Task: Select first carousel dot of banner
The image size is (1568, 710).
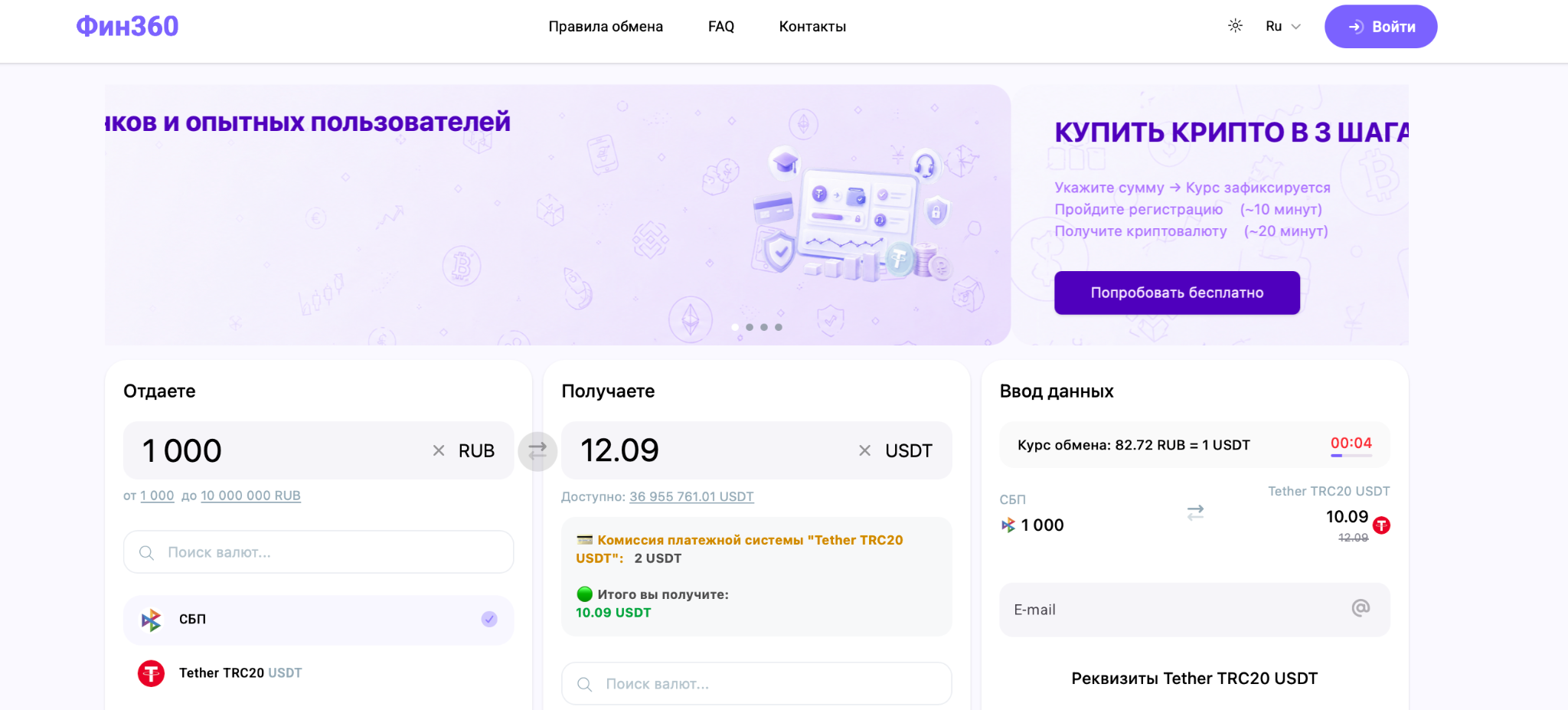Action: (735, 327)
